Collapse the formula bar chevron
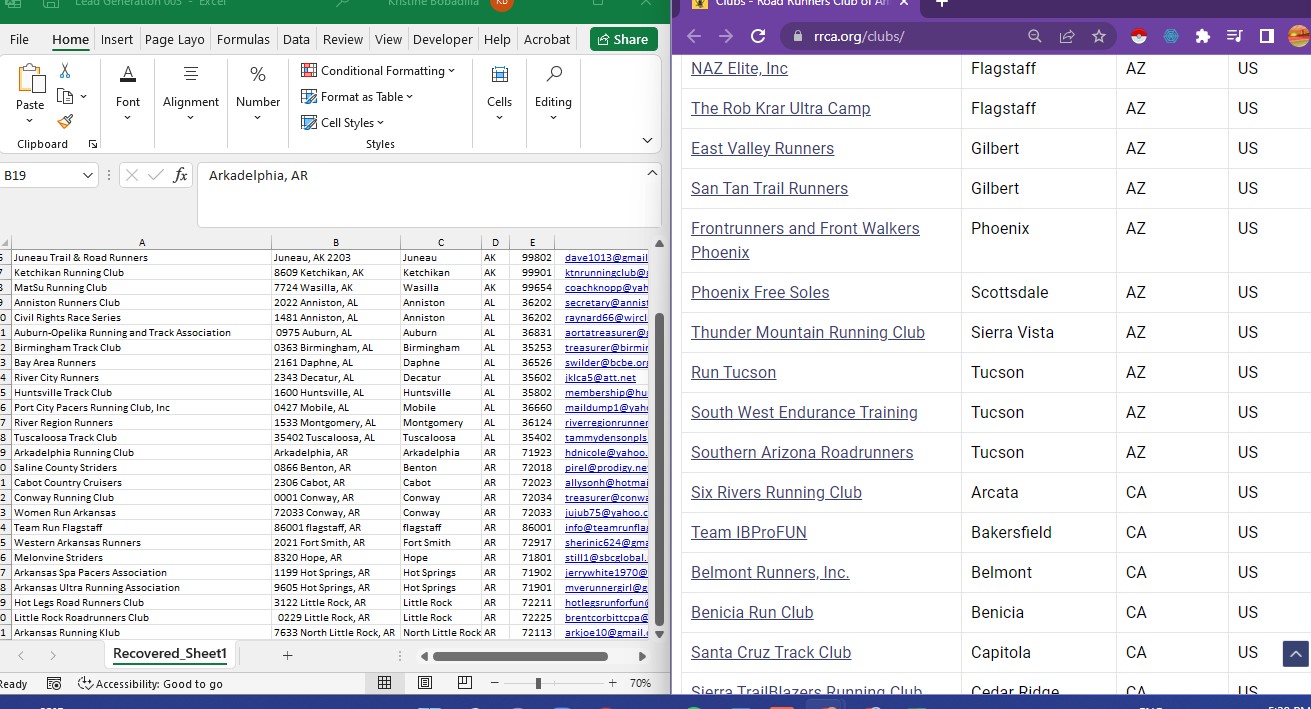Image resolution: width=1311 pixels, height=709 pixels. [x=653, y=174]
